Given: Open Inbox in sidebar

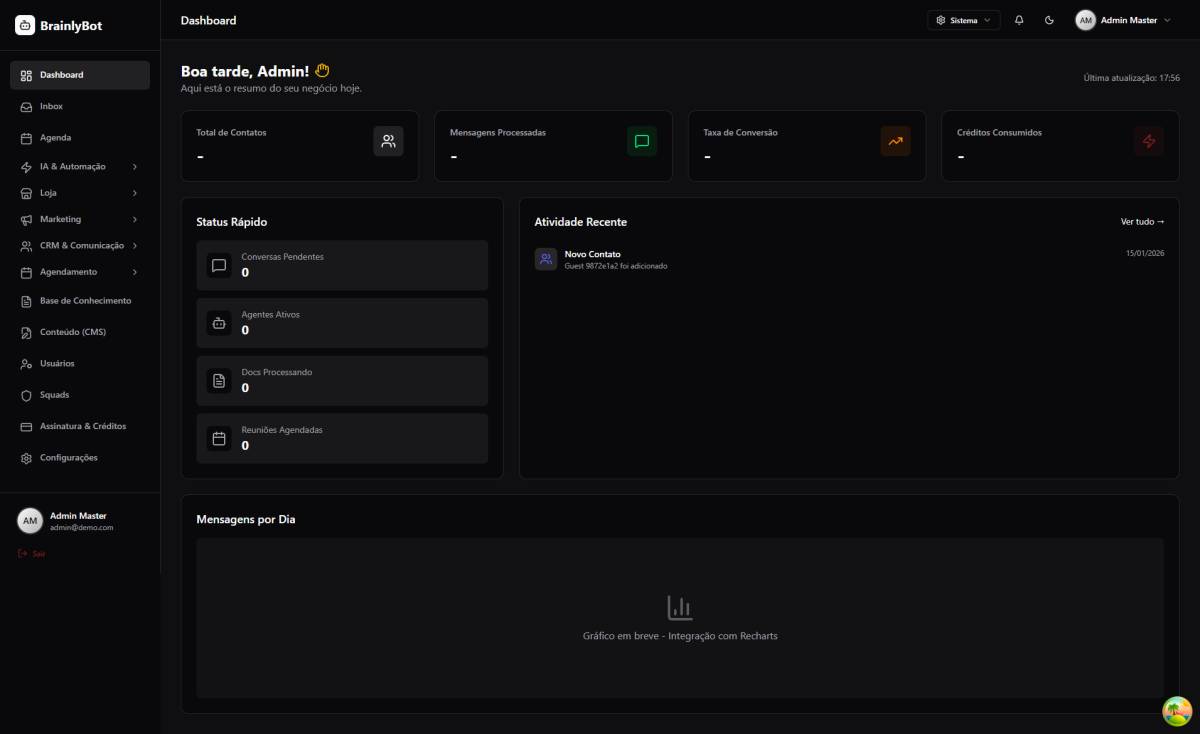Looking at the screenshot, I should coord(80,106).
